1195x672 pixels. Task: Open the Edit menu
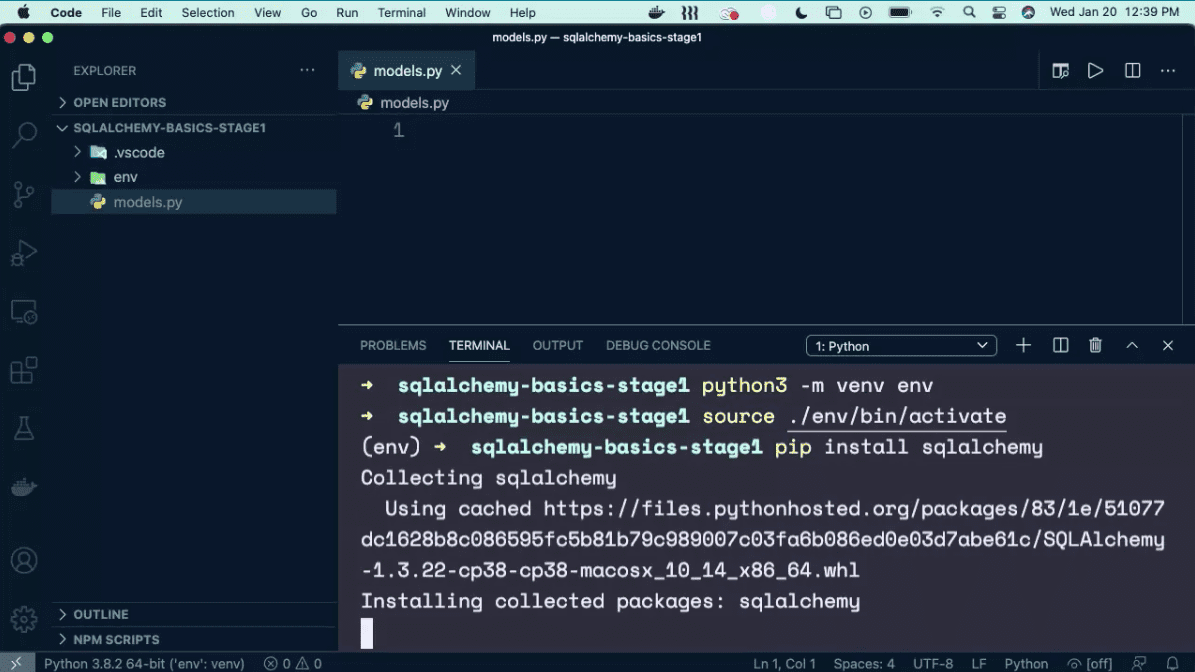tap(151, 12)
